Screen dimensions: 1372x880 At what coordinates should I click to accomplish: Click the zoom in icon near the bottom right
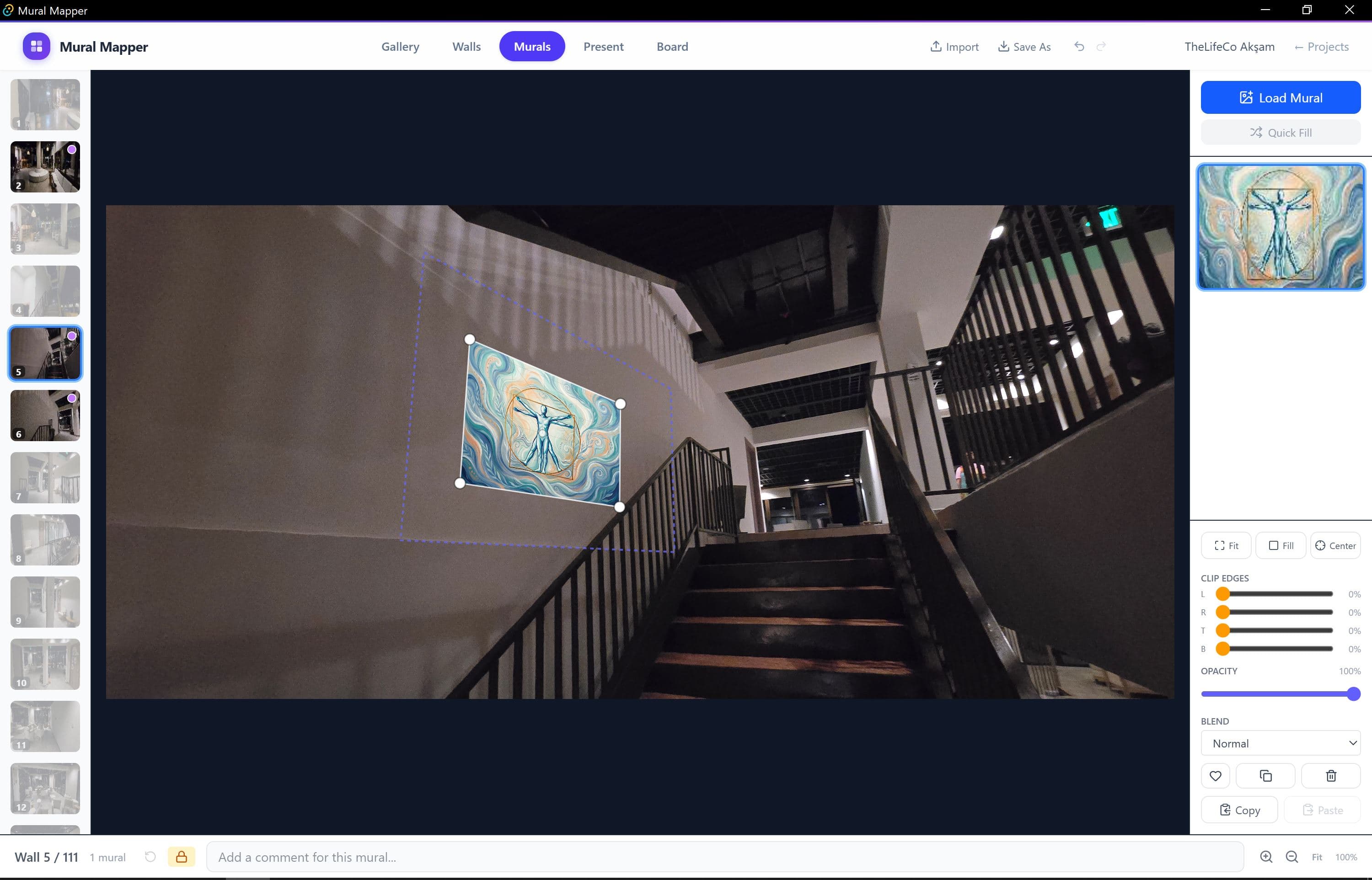1266,857
